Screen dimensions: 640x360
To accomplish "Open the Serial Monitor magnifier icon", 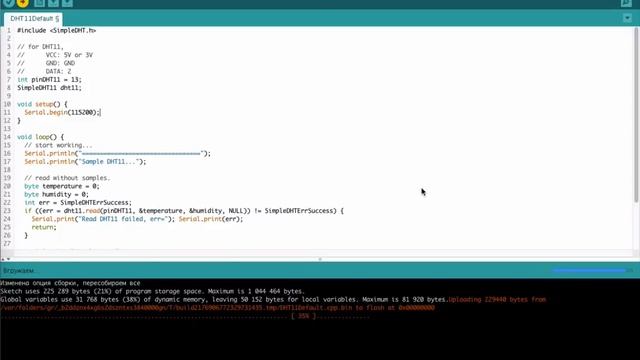I will 627,3.
